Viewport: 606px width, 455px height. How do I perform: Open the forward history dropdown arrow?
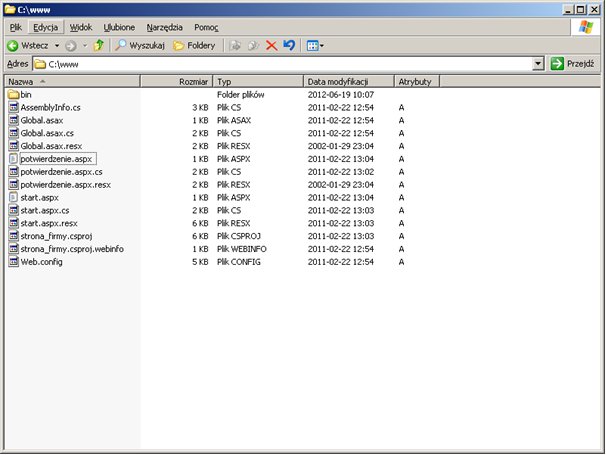pos(85,46)
